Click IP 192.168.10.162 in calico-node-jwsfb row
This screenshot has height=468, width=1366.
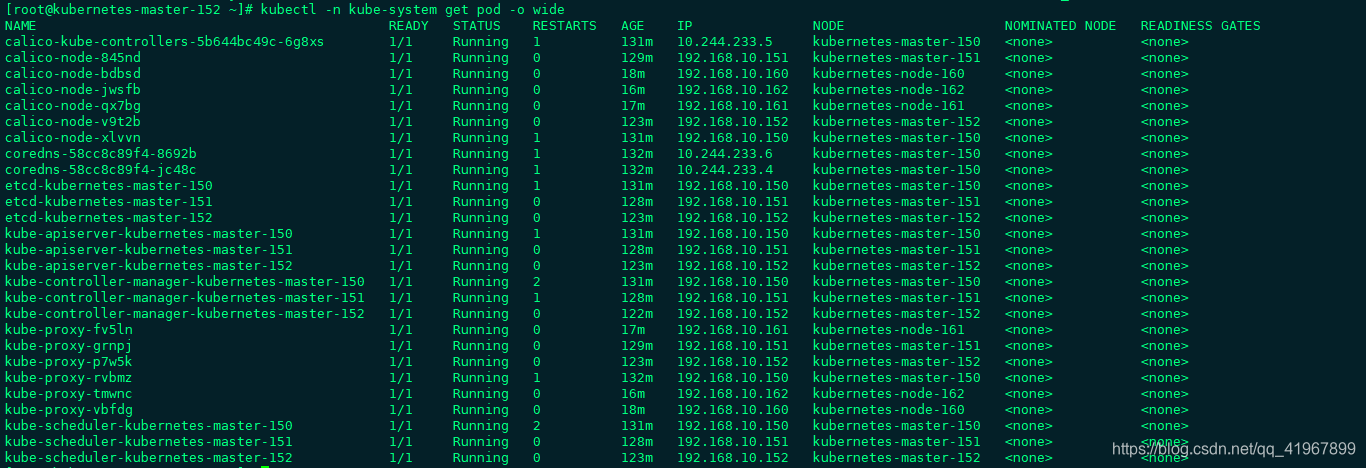click(733, 89)
